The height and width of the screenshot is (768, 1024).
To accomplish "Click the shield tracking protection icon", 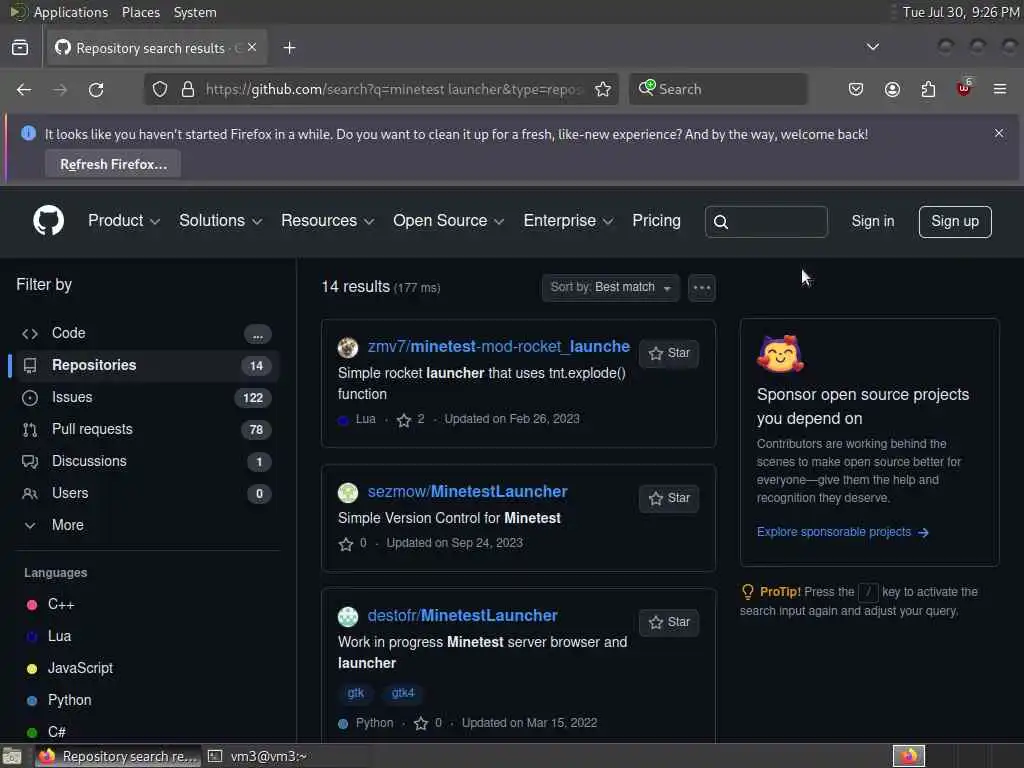I will pos(160,89).
